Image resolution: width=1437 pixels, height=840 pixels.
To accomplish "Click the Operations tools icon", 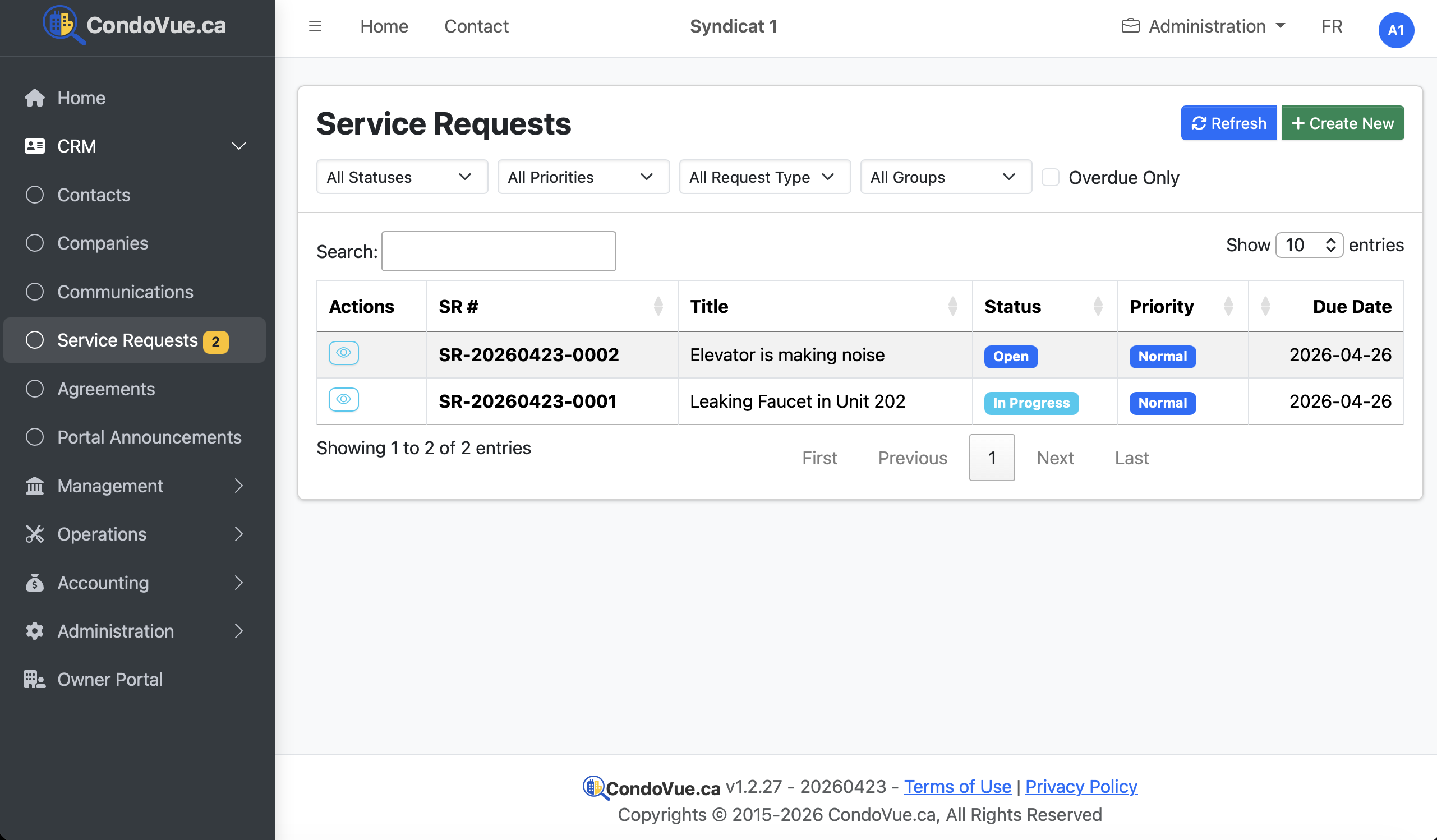I will pos(34,534).
